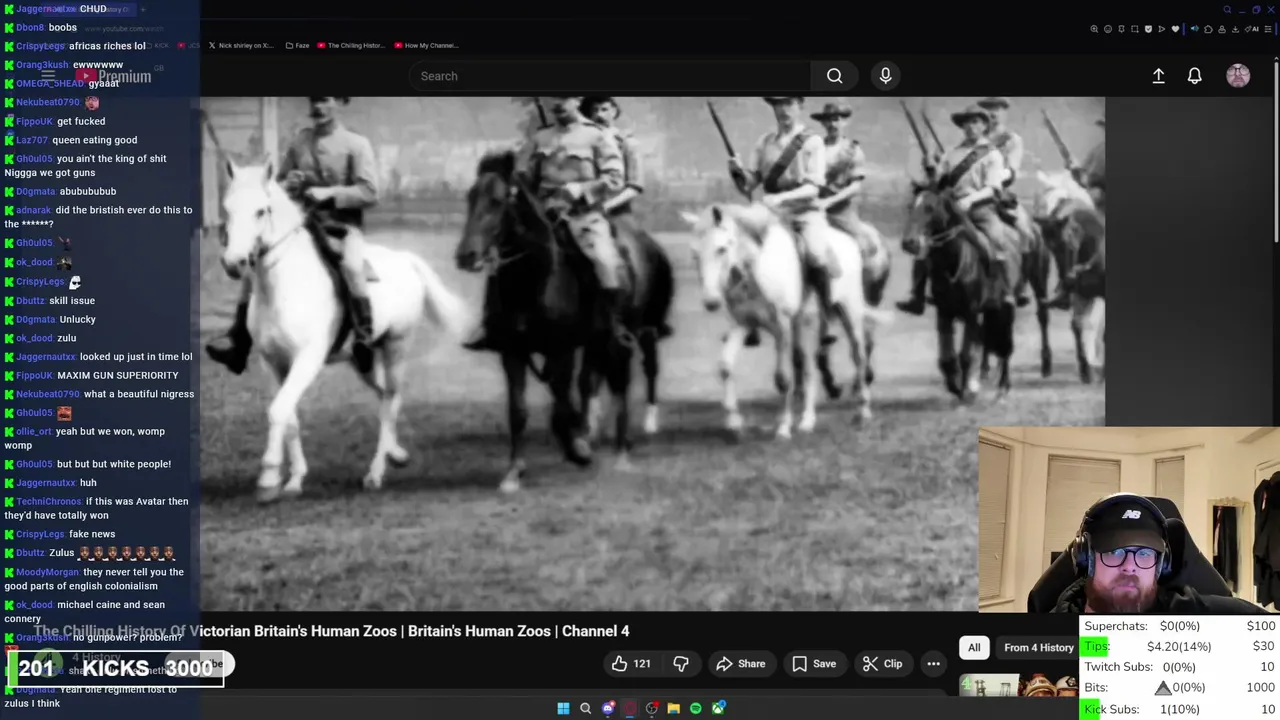Open Spotify from the taskbar
The image size is (1280, 720).
point(696,708)
